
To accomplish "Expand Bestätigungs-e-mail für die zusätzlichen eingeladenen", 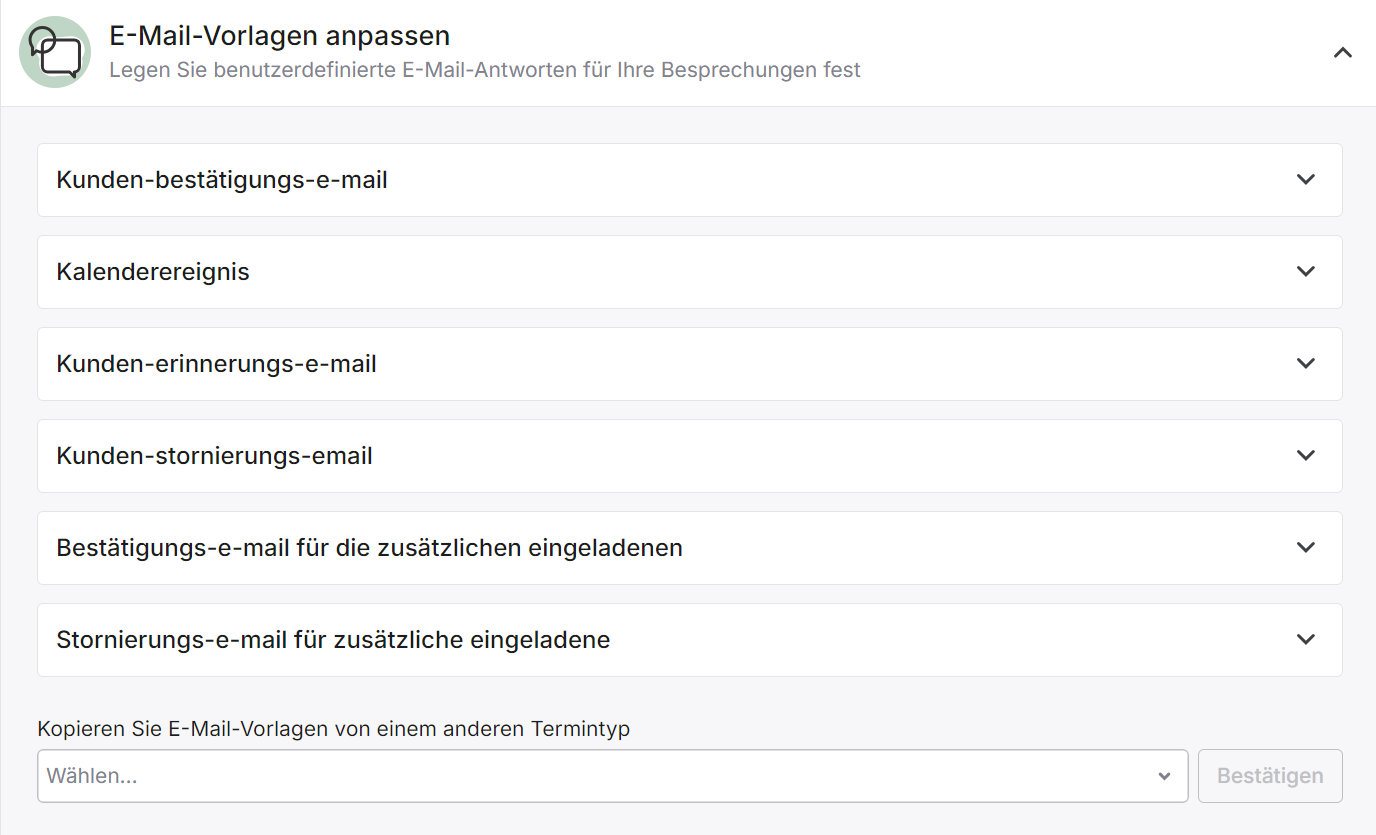I will pyautogui.click(x=689, y=548).
